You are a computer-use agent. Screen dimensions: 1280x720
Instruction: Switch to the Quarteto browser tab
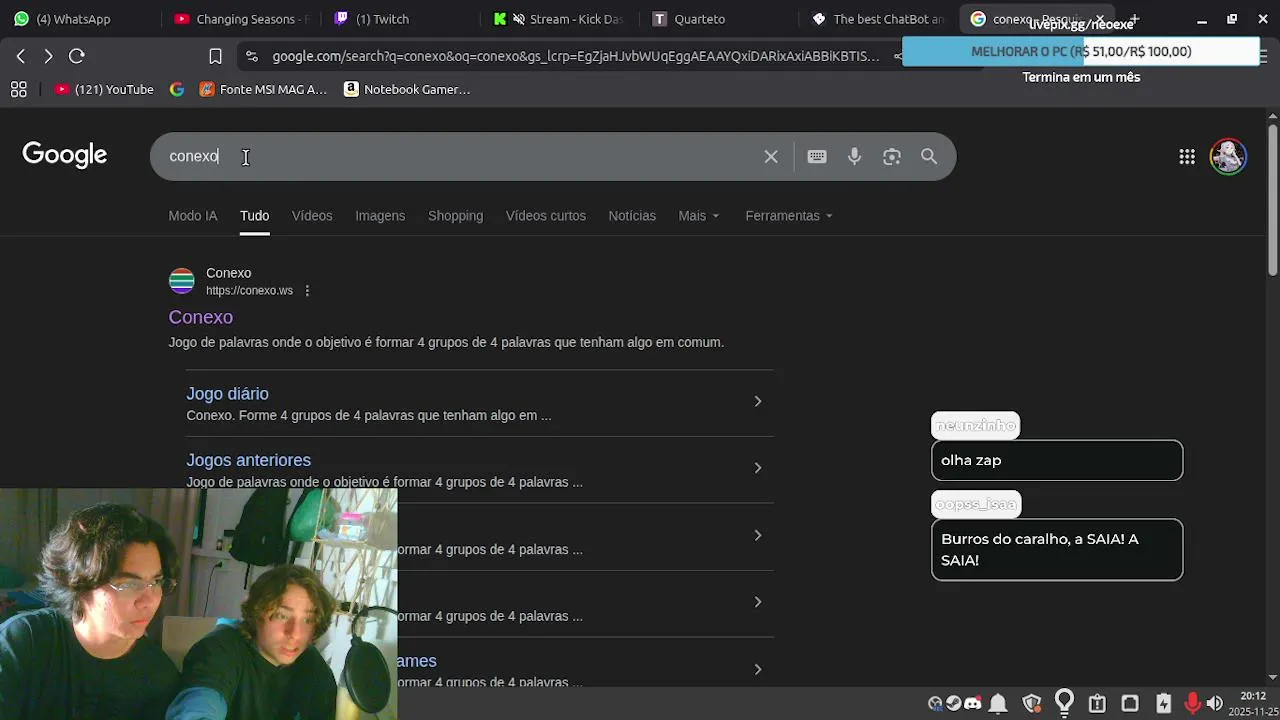(x=718, y=19)
